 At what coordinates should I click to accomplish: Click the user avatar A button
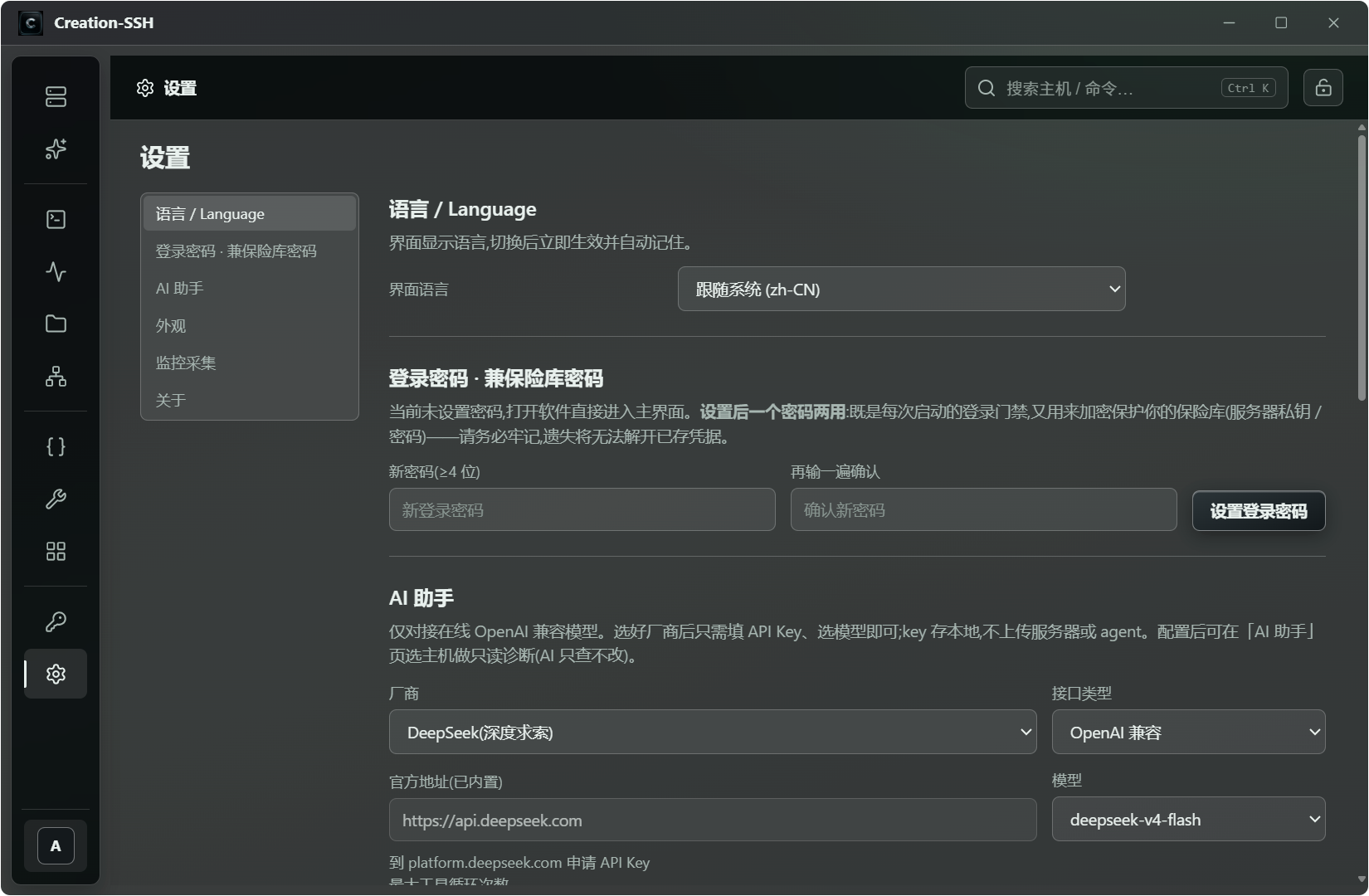point(56,846)
